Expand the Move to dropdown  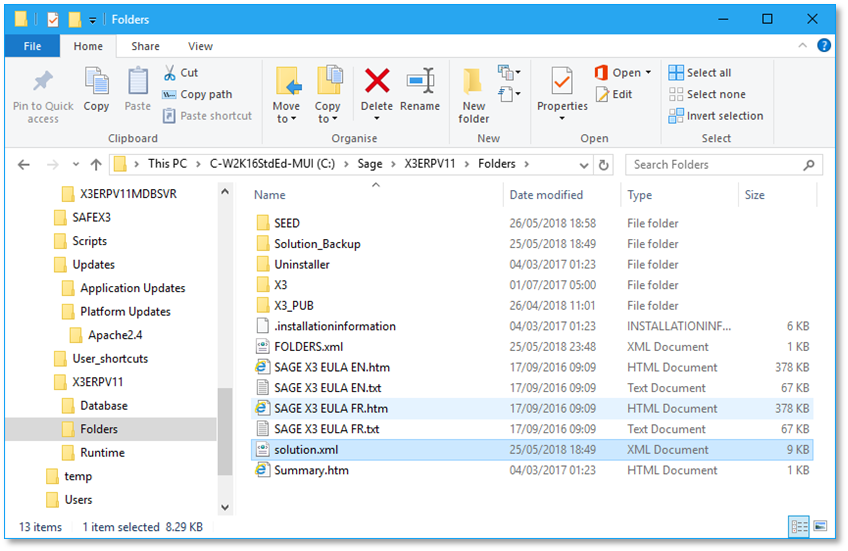click(x=286, y=119)
